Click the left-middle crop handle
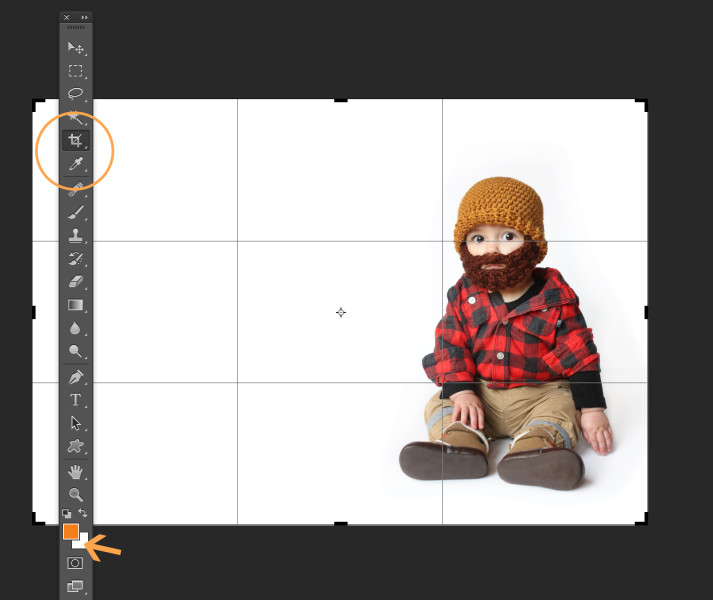The height and width of the screenshot is (600, 713). 34,313
